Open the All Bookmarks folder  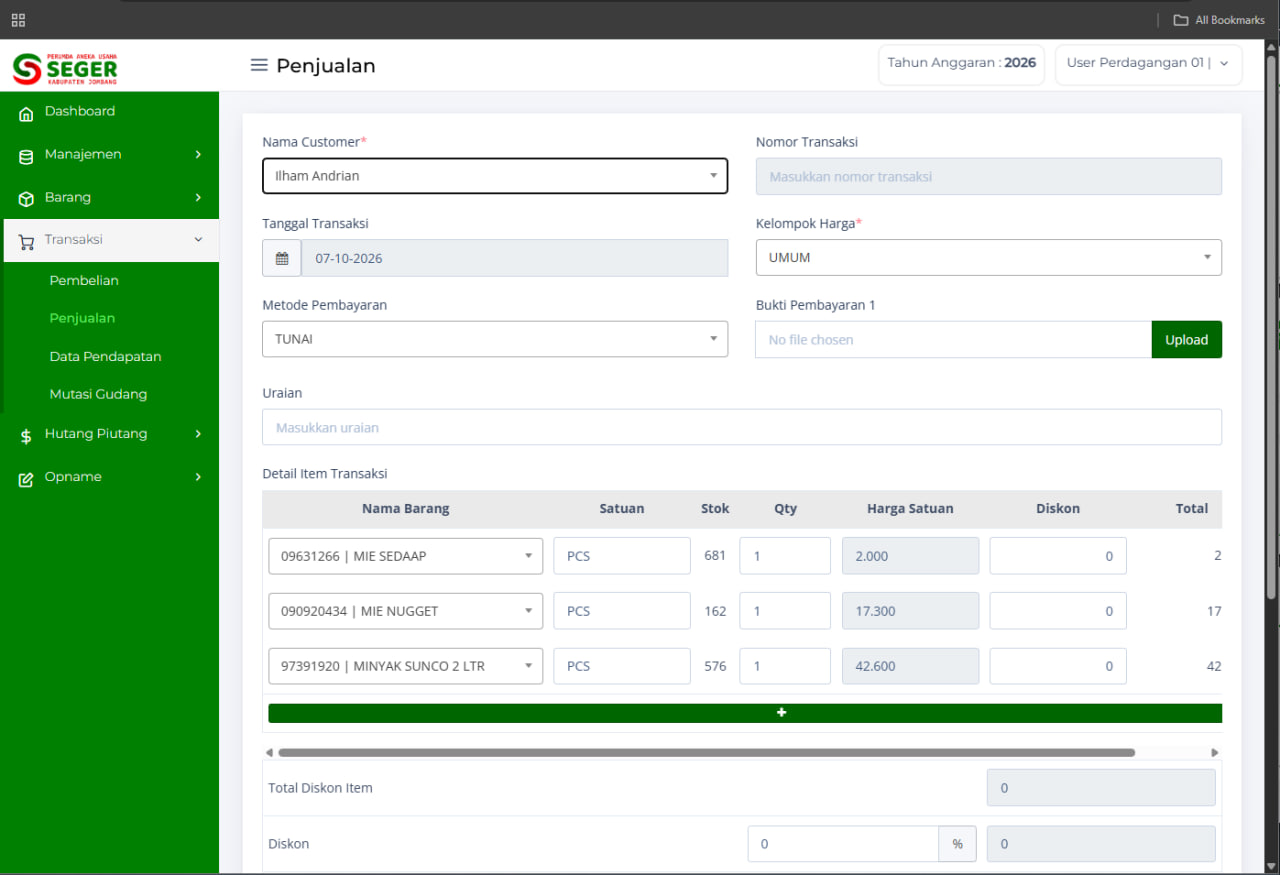pos(1219,20)
